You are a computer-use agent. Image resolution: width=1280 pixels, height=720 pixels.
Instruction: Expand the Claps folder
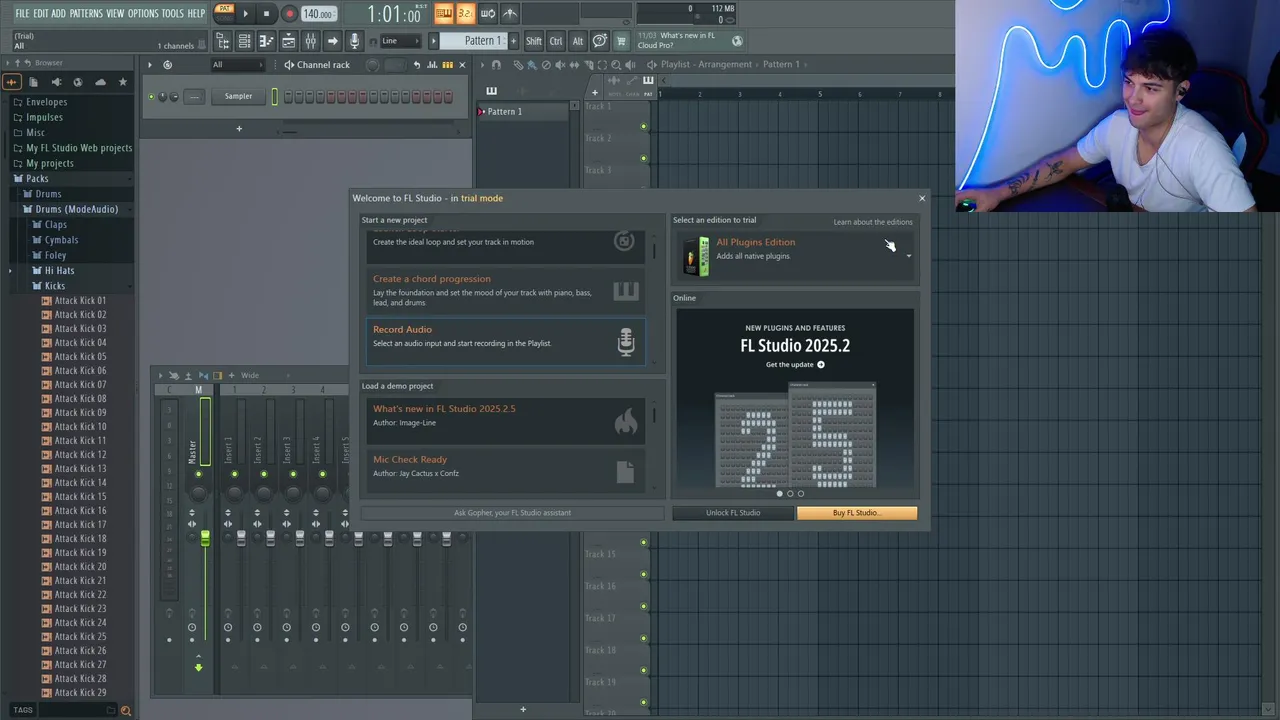tap(56, 224)
